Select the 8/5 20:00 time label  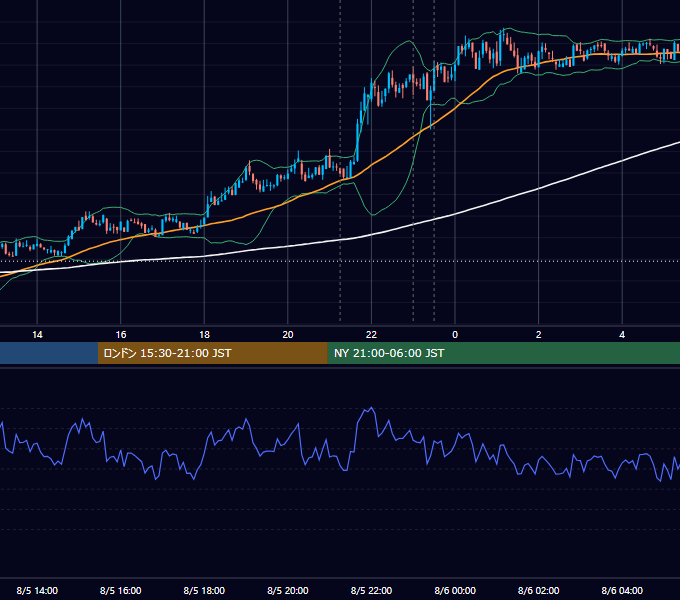click(288, 590)
